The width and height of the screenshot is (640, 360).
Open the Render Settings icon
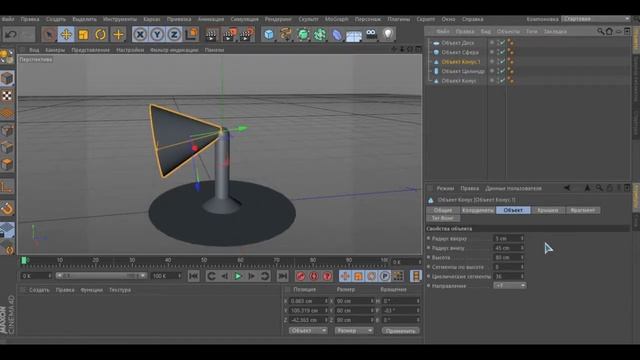[x=247, y=35]
